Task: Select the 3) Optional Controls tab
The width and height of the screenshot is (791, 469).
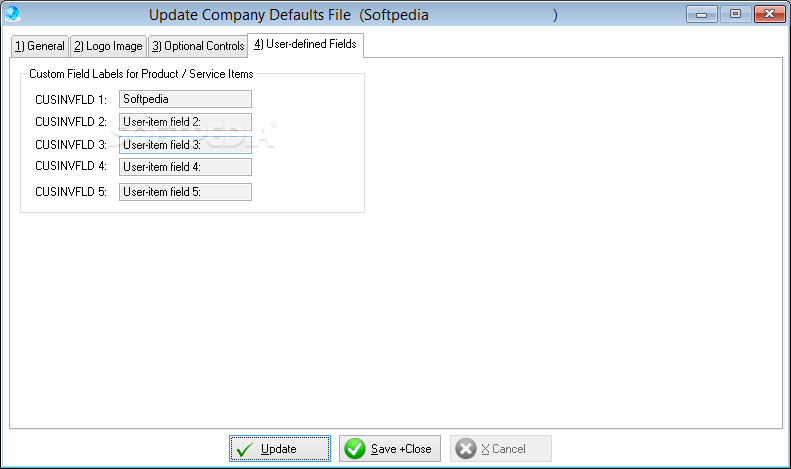Action: pos(198,46)
